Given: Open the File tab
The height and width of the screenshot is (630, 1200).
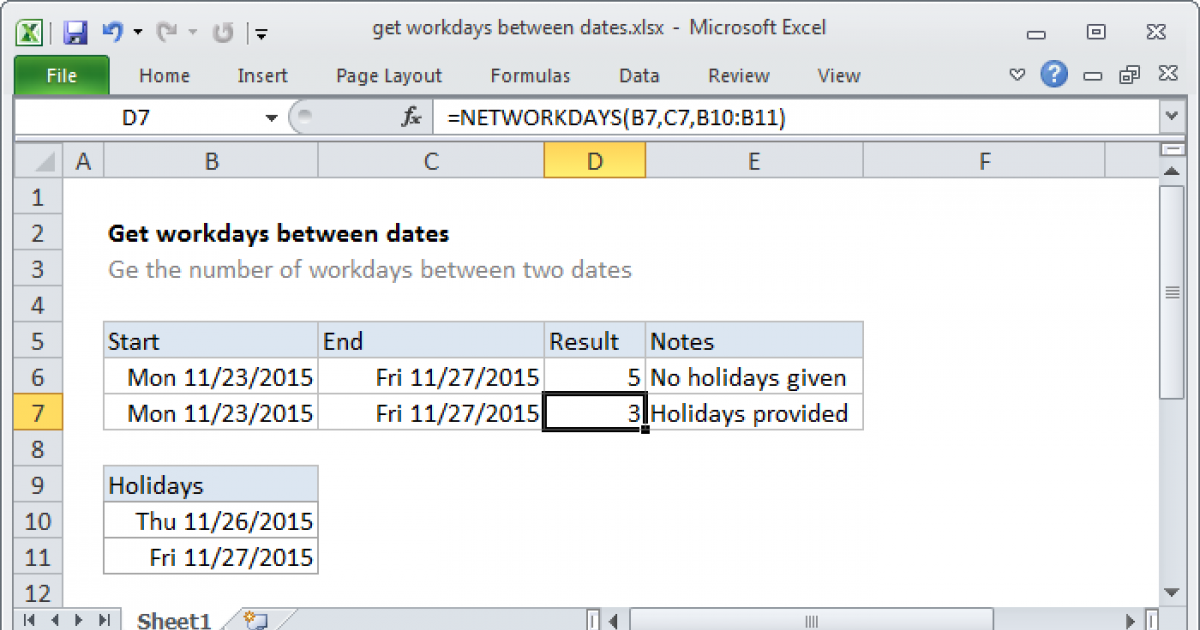Looking at the screenshot, I should (61, 75).
